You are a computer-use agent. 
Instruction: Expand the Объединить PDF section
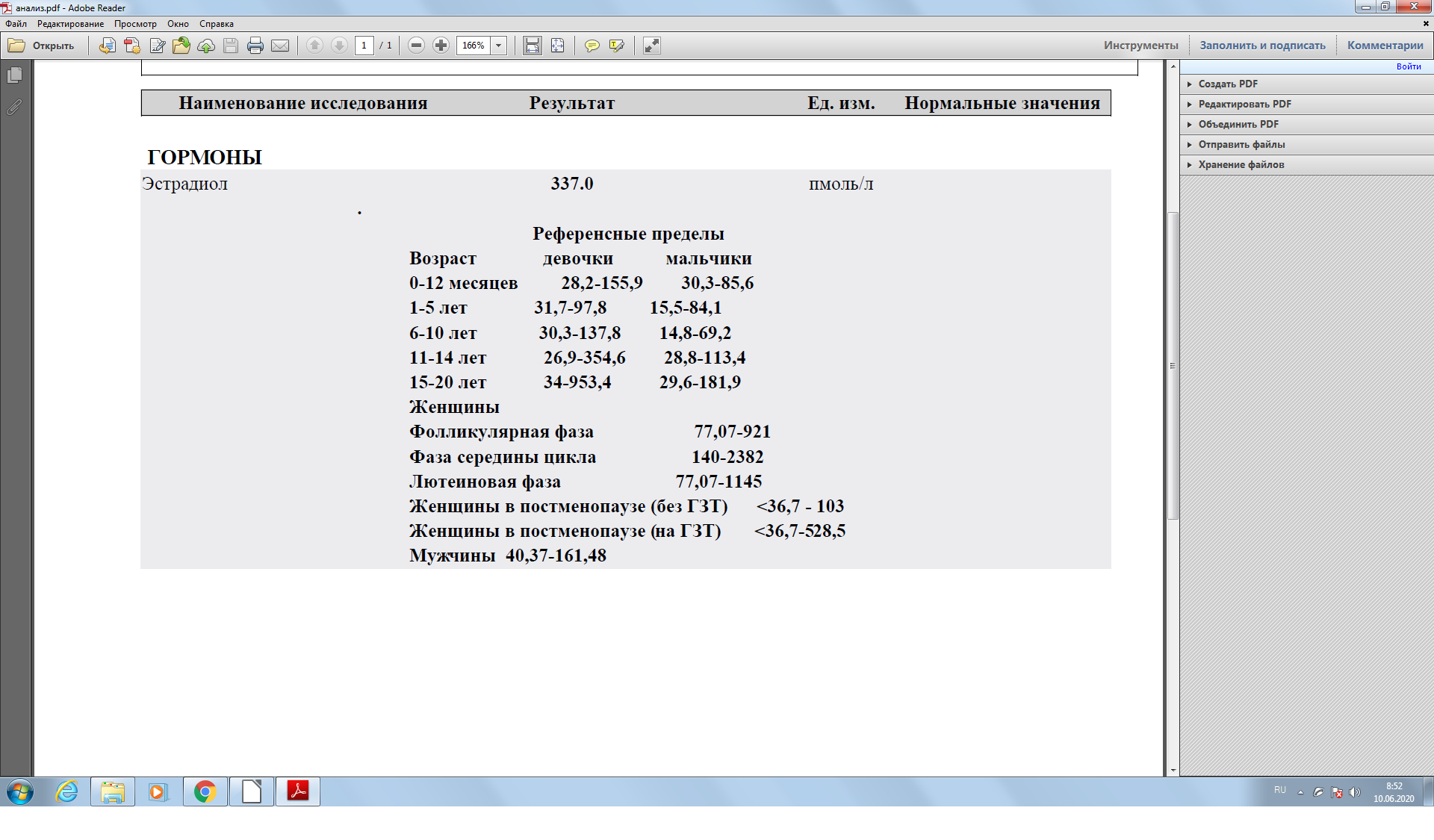pyautogui.click(x=1238, y=124)
